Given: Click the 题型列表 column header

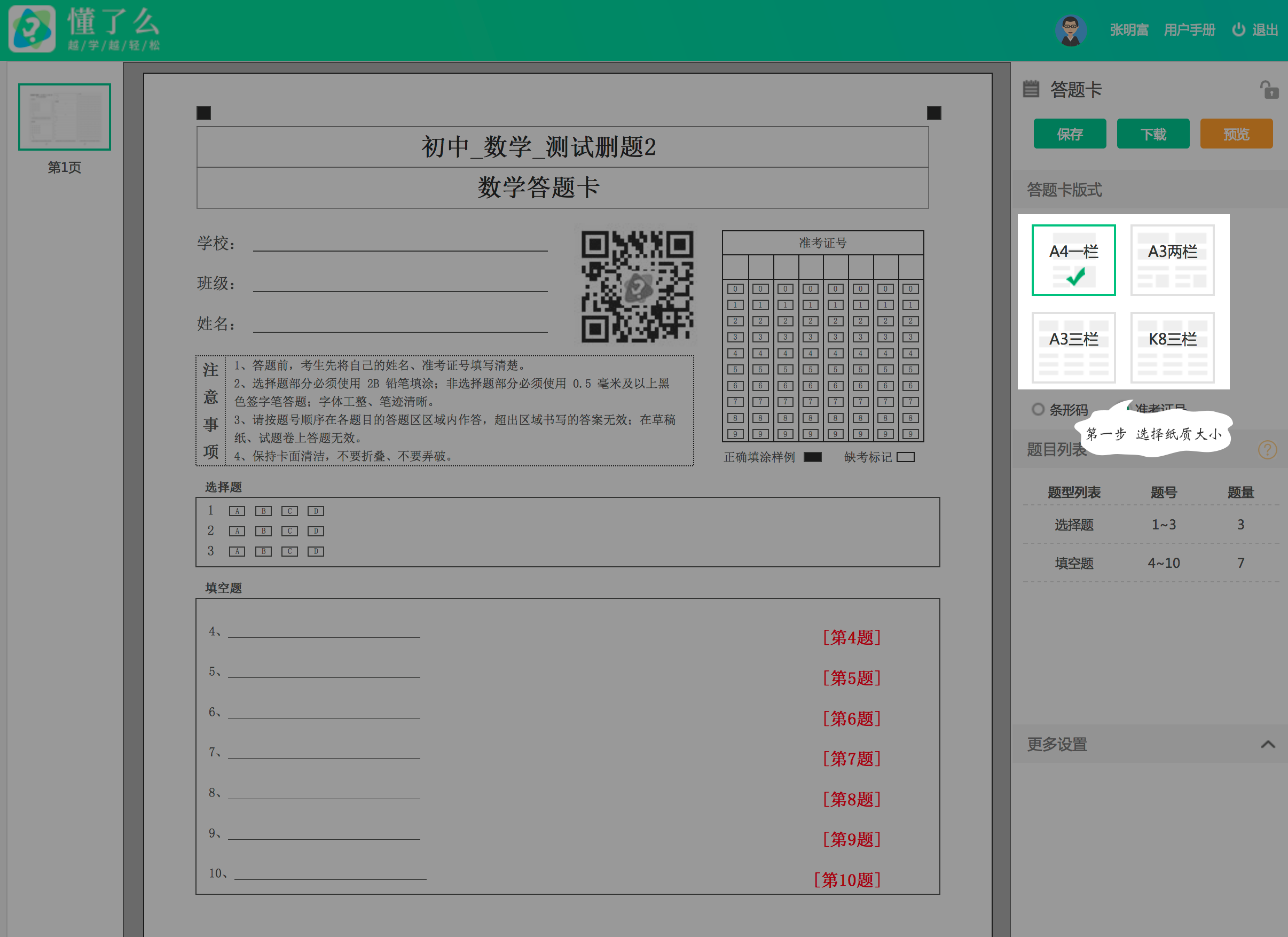Looking at the screenshot, I should [x=1073, y=492].
